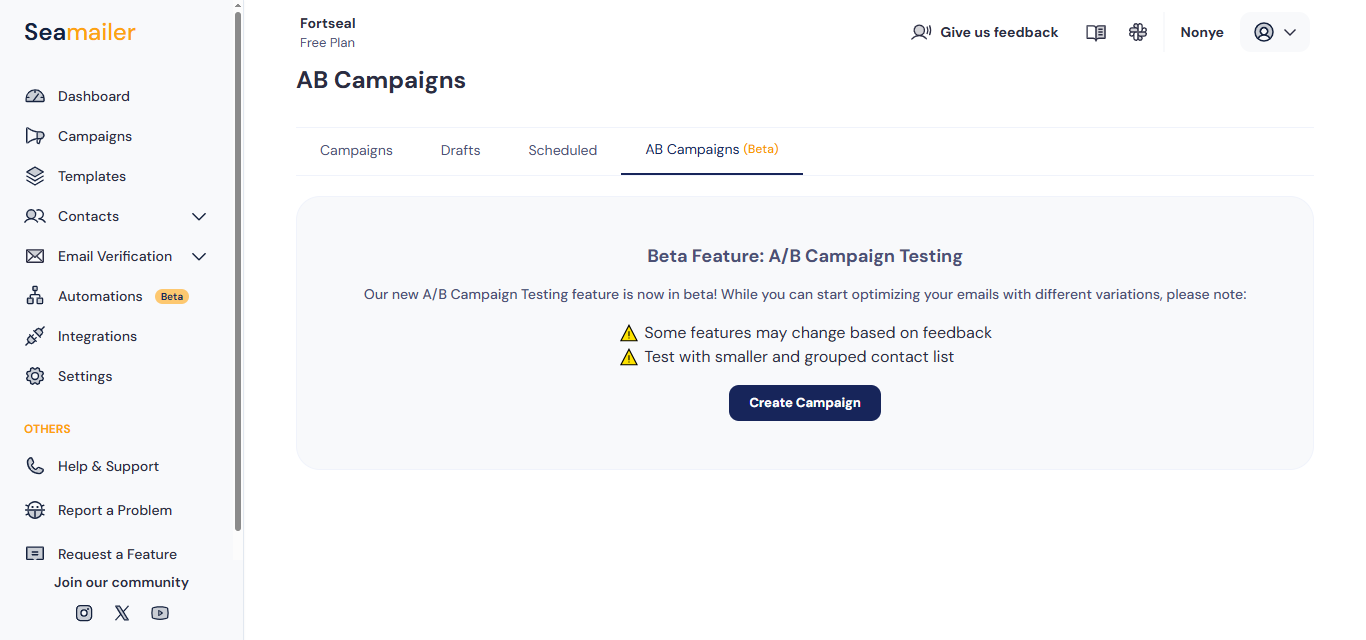The height and width of the screenshot is (640, 1366).
Task: Open the YouTube community icon
Action: (160, 613)
